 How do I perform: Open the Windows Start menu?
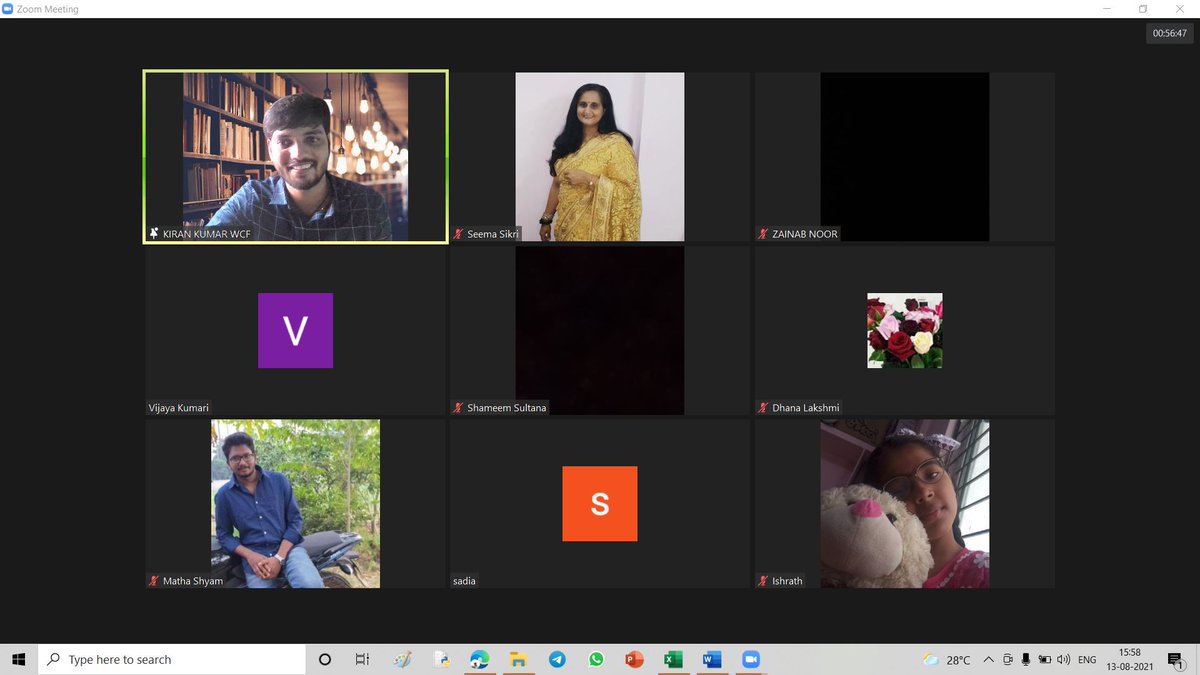pos(18,659)
